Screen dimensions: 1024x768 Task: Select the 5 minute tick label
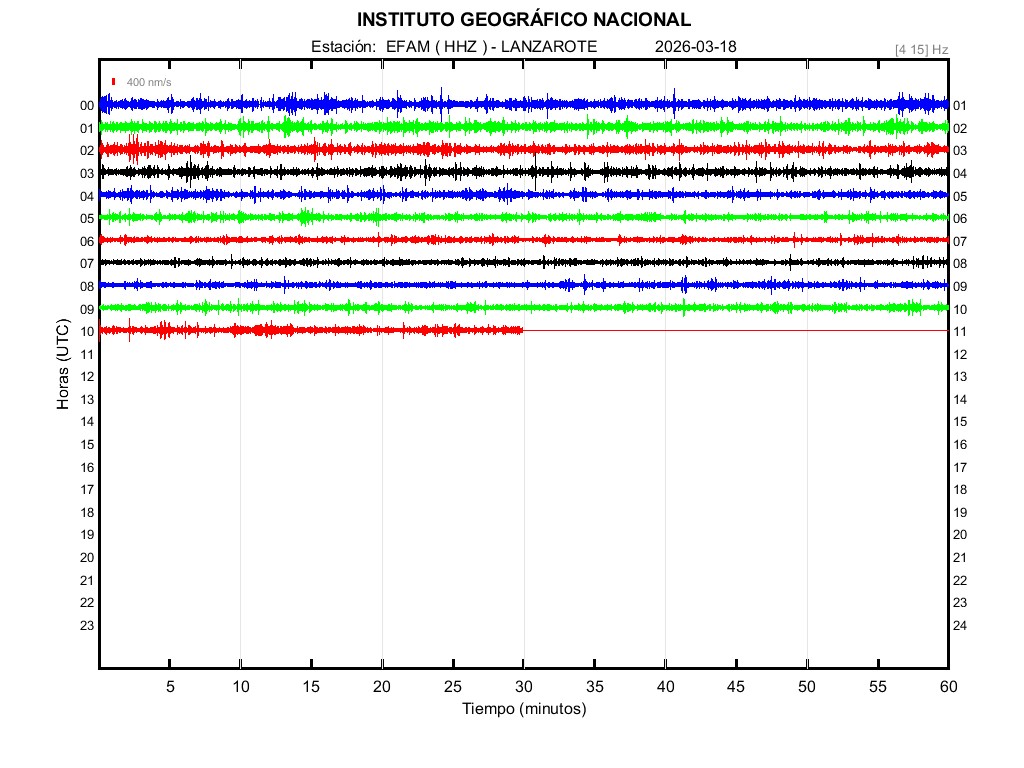point(170,686)
